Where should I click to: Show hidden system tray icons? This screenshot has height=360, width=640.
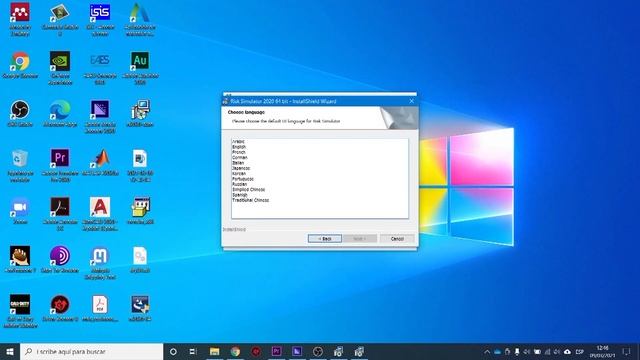click(487, 352)
